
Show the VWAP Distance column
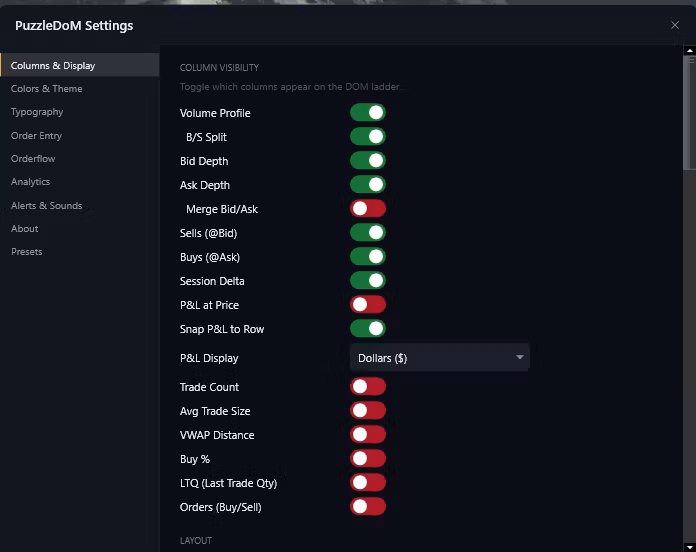click(368, 434)
